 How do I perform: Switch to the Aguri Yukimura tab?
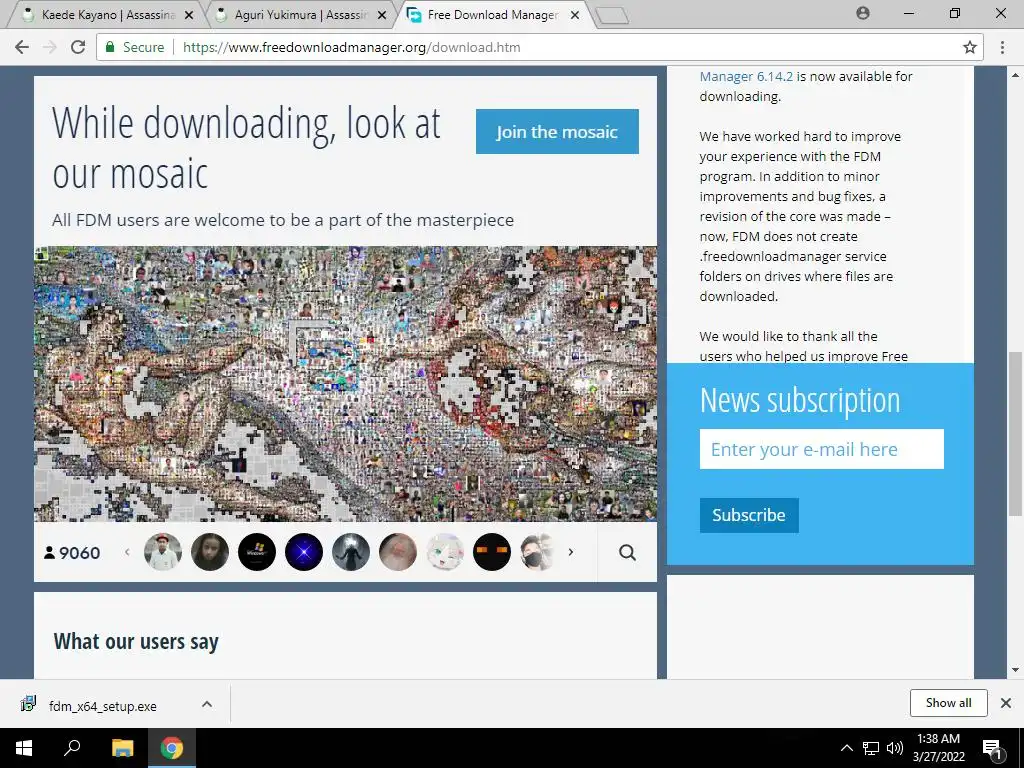[300, 14]
